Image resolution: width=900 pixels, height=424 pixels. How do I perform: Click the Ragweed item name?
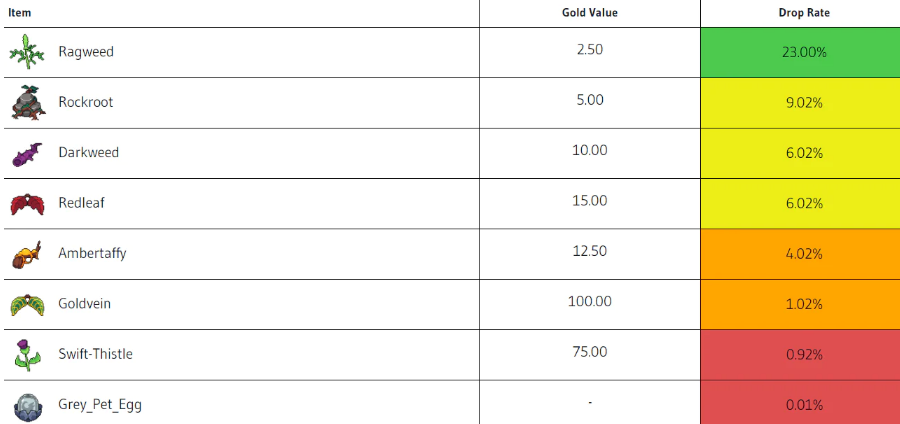tap(86, 52)
